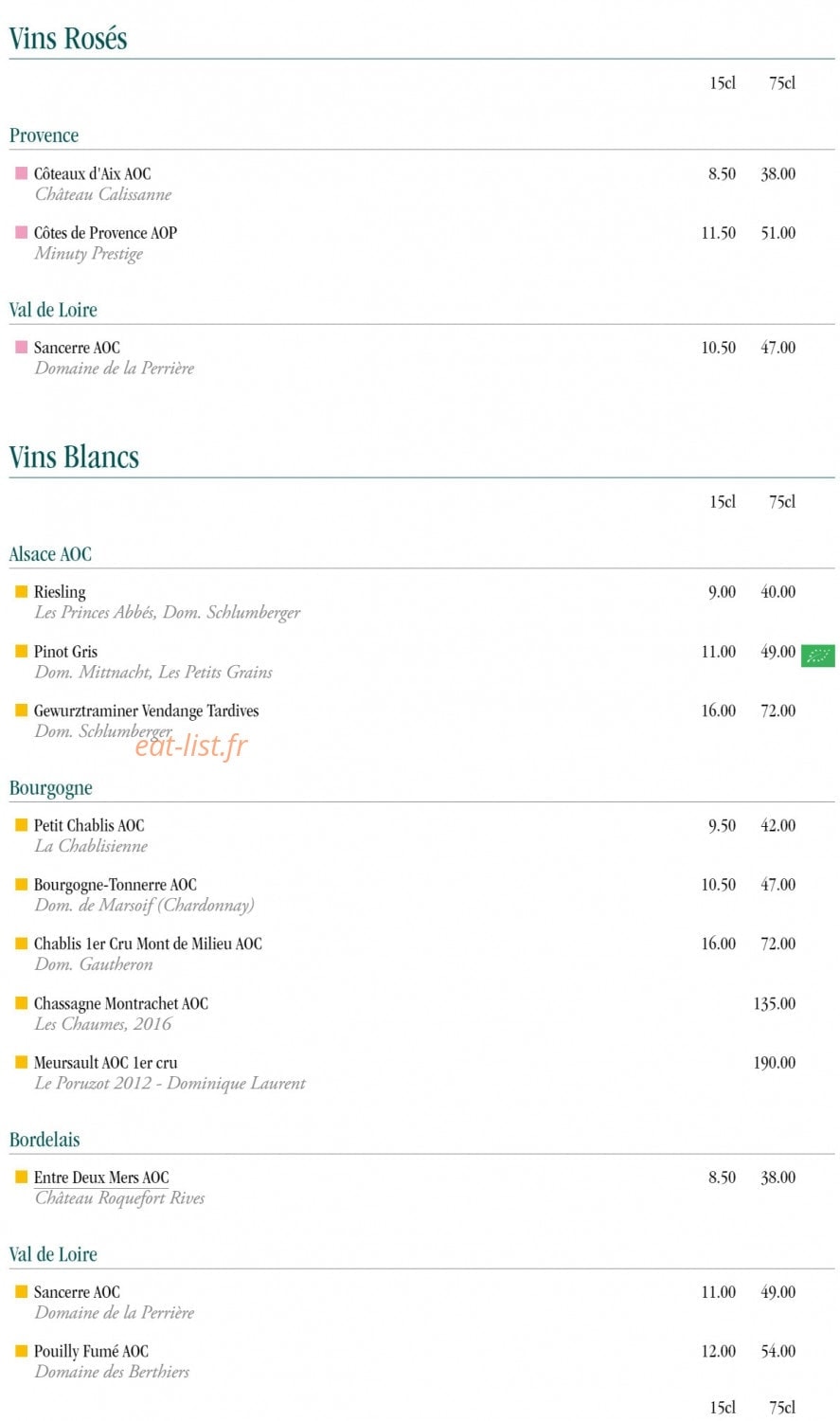Click the 16.00 glass price for Gewurztraminer

719,710
